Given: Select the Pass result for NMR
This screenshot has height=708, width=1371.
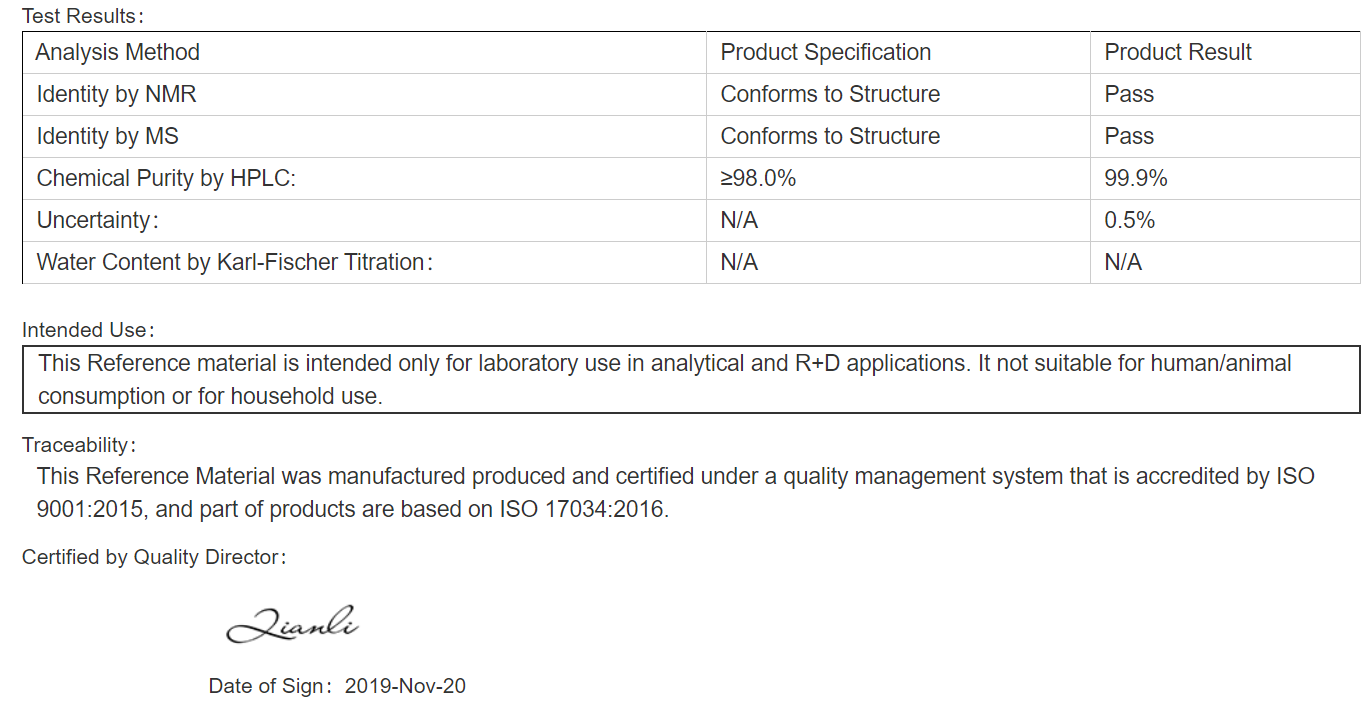Looking at the screenshot, I should click(1129, 94).
